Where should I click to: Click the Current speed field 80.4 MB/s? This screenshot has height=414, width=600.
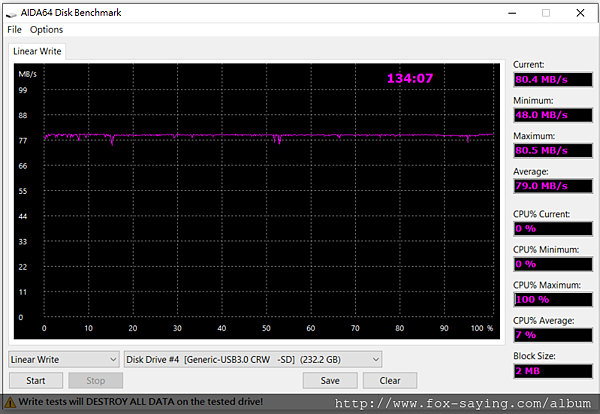(553, 80)
